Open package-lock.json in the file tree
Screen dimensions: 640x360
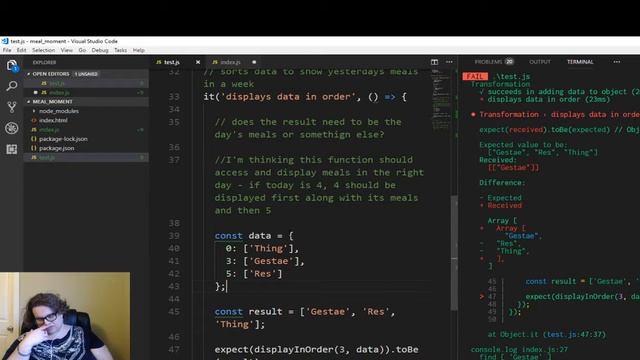tap(63, 139)
